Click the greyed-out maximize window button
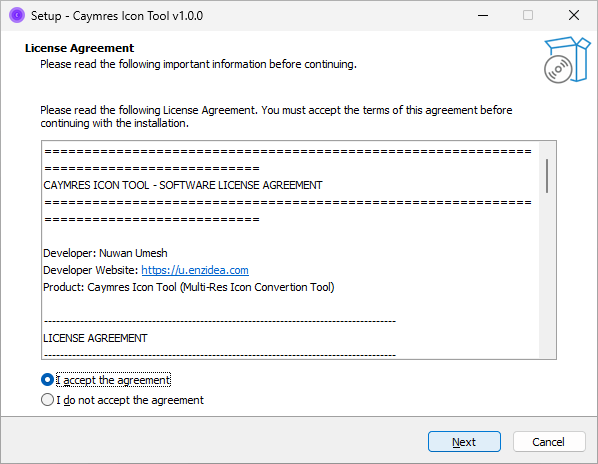Viewport: 598px width, 464px height. 528,15
